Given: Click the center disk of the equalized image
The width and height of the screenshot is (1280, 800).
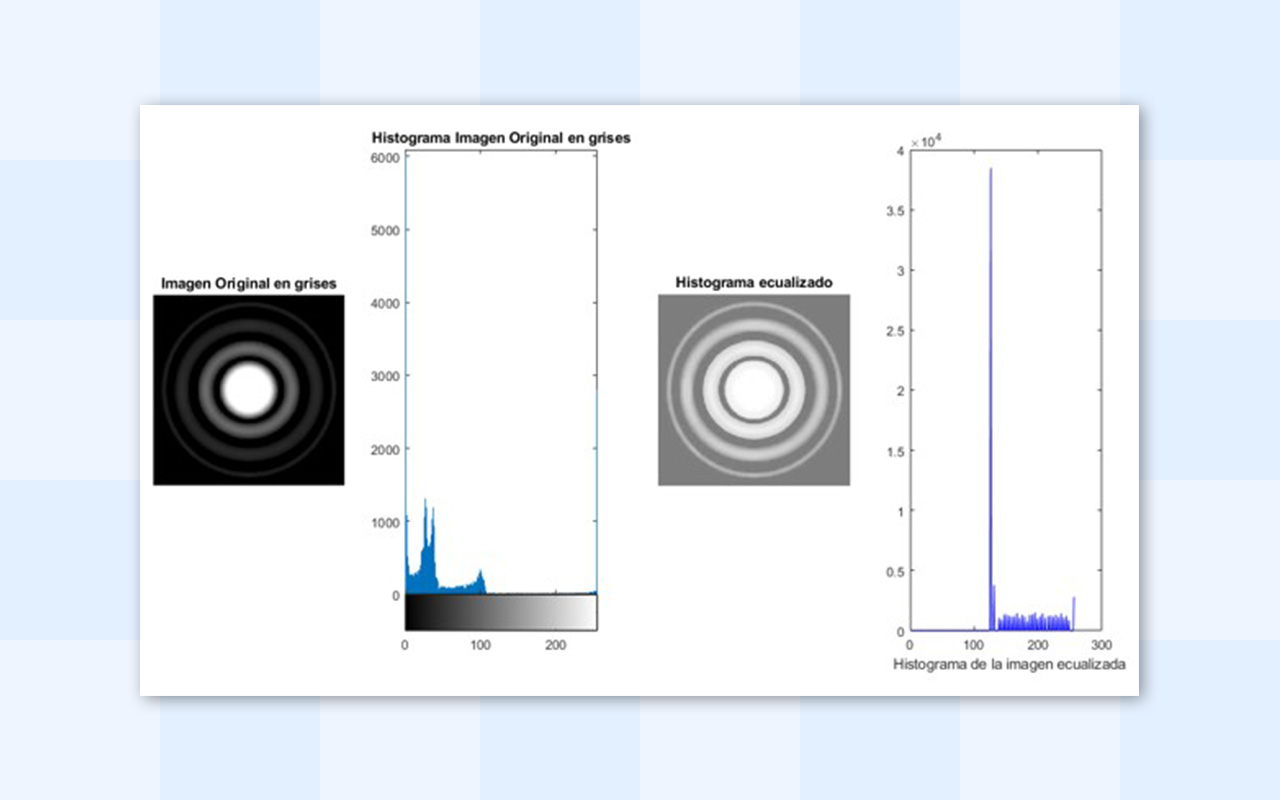Looking at the screenshot, I should [x=753, y=390].
